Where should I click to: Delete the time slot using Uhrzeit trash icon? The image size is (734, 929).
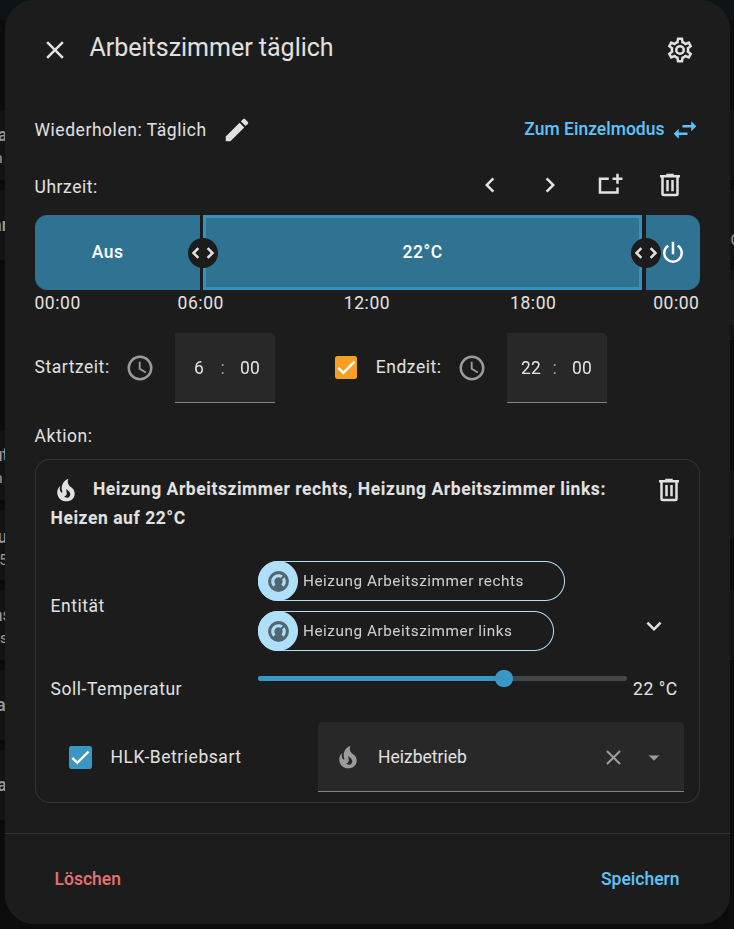[x=670, y=185]
